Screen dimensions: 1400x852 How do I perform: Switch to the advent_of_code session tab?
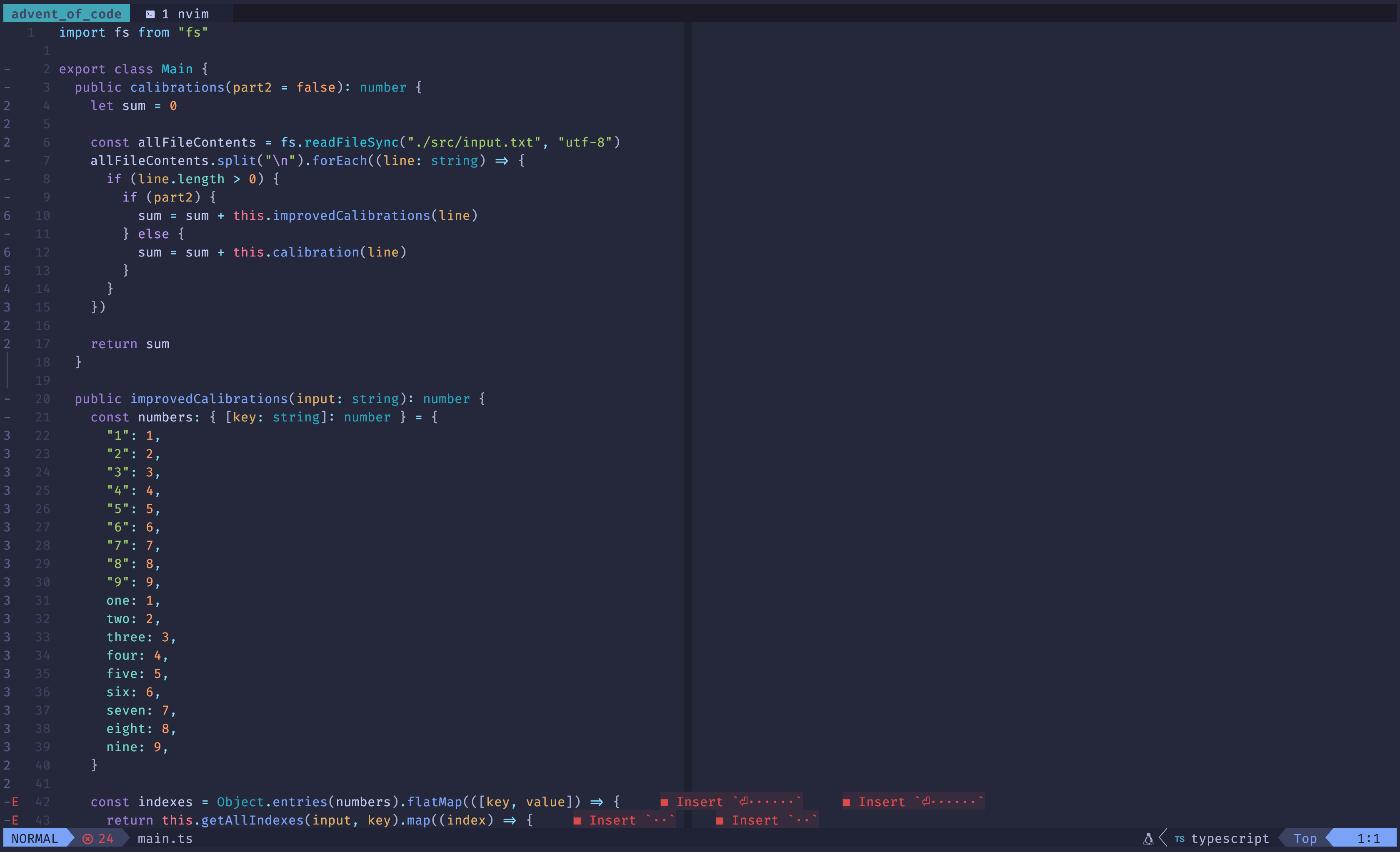(66, 13)
